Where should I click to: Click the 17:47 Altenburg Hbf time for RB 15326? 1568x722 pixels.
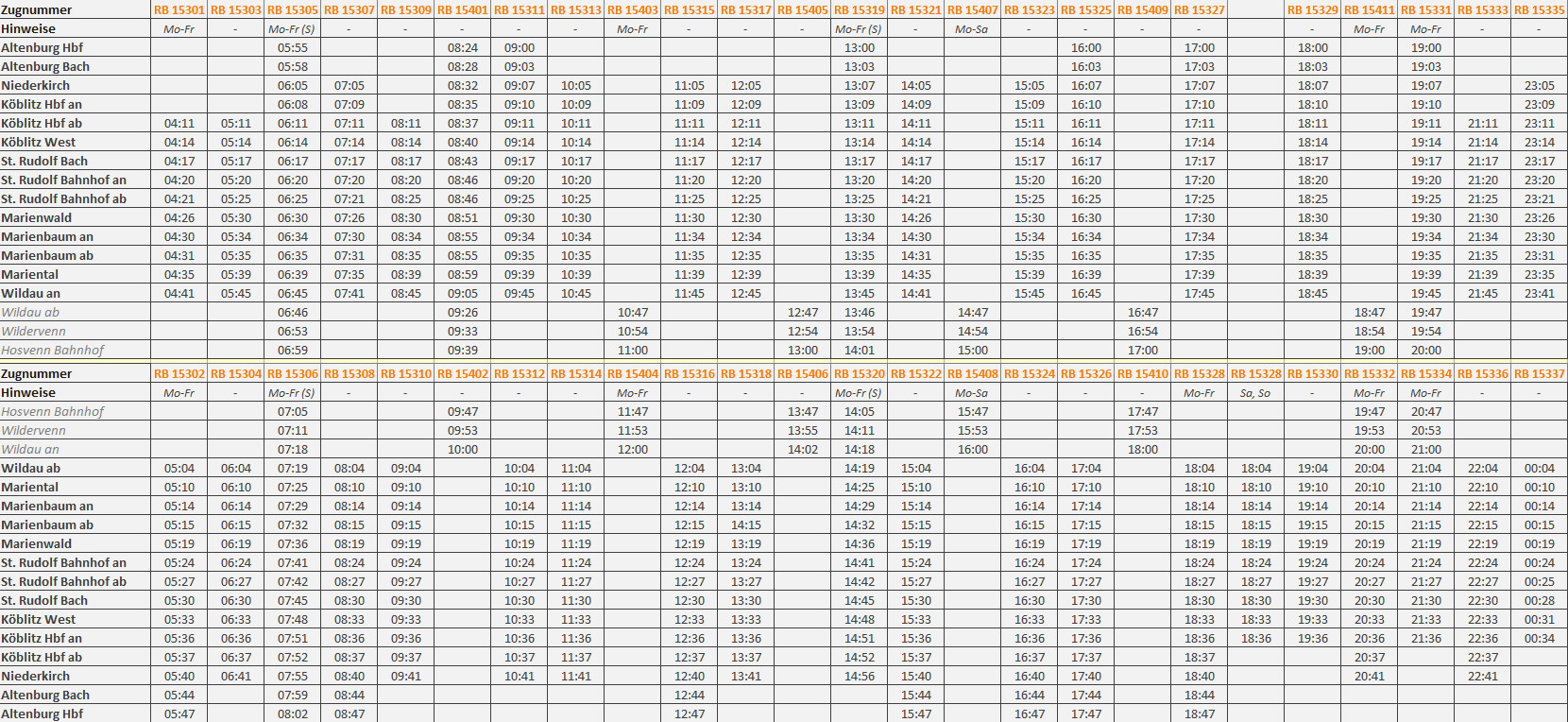(1086, 713)
